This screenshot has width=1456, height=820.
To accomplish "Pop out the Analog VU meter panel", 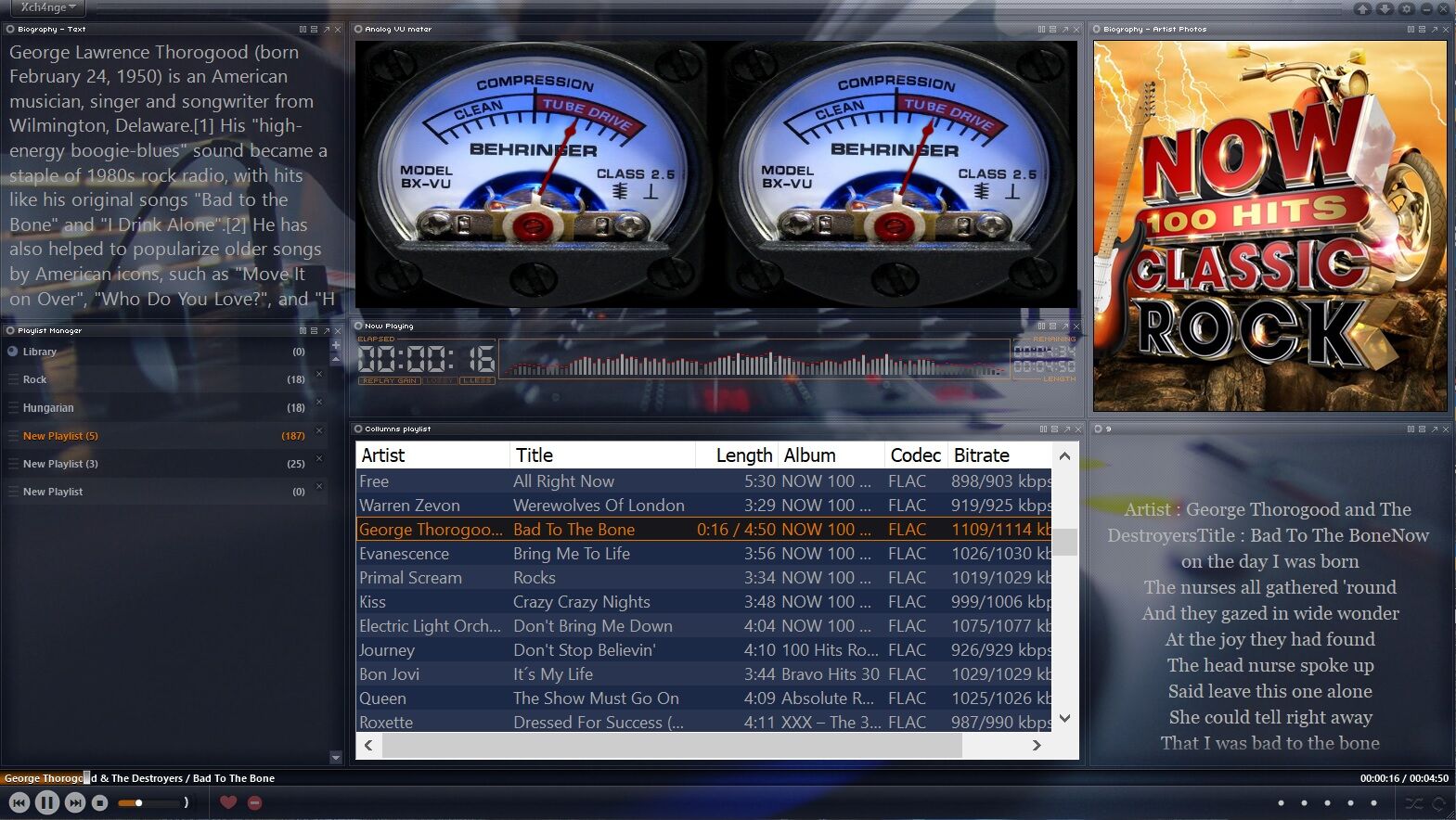I will click(x=1064, y=30).
